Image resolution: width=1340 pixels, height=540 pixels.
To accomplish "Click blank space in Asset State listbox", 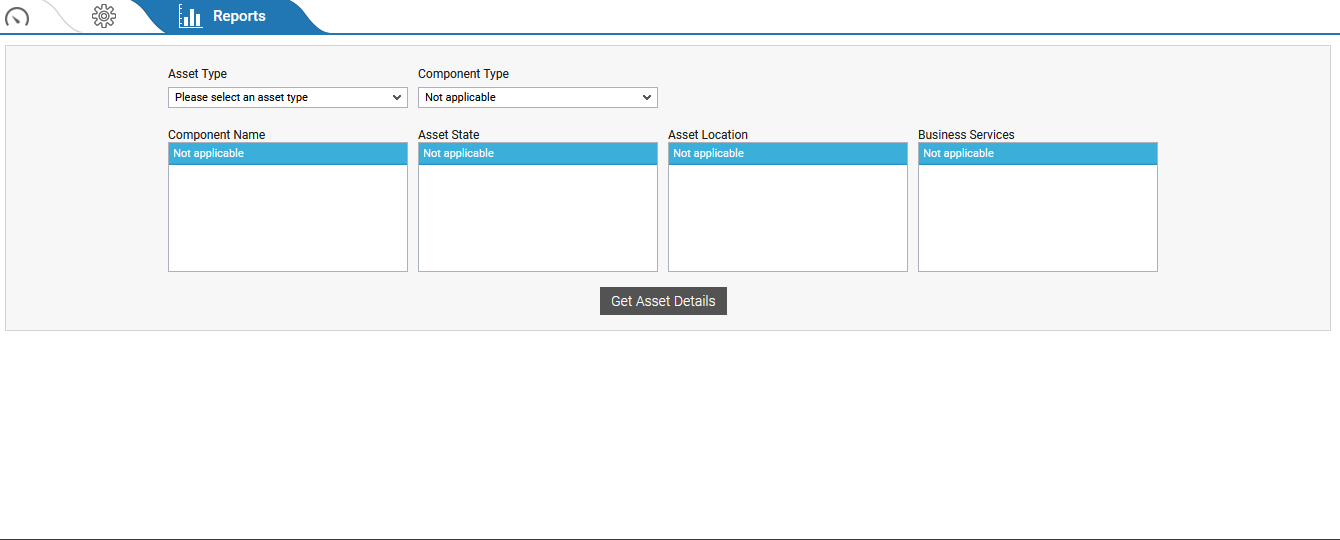I will [x=538, y=220].
